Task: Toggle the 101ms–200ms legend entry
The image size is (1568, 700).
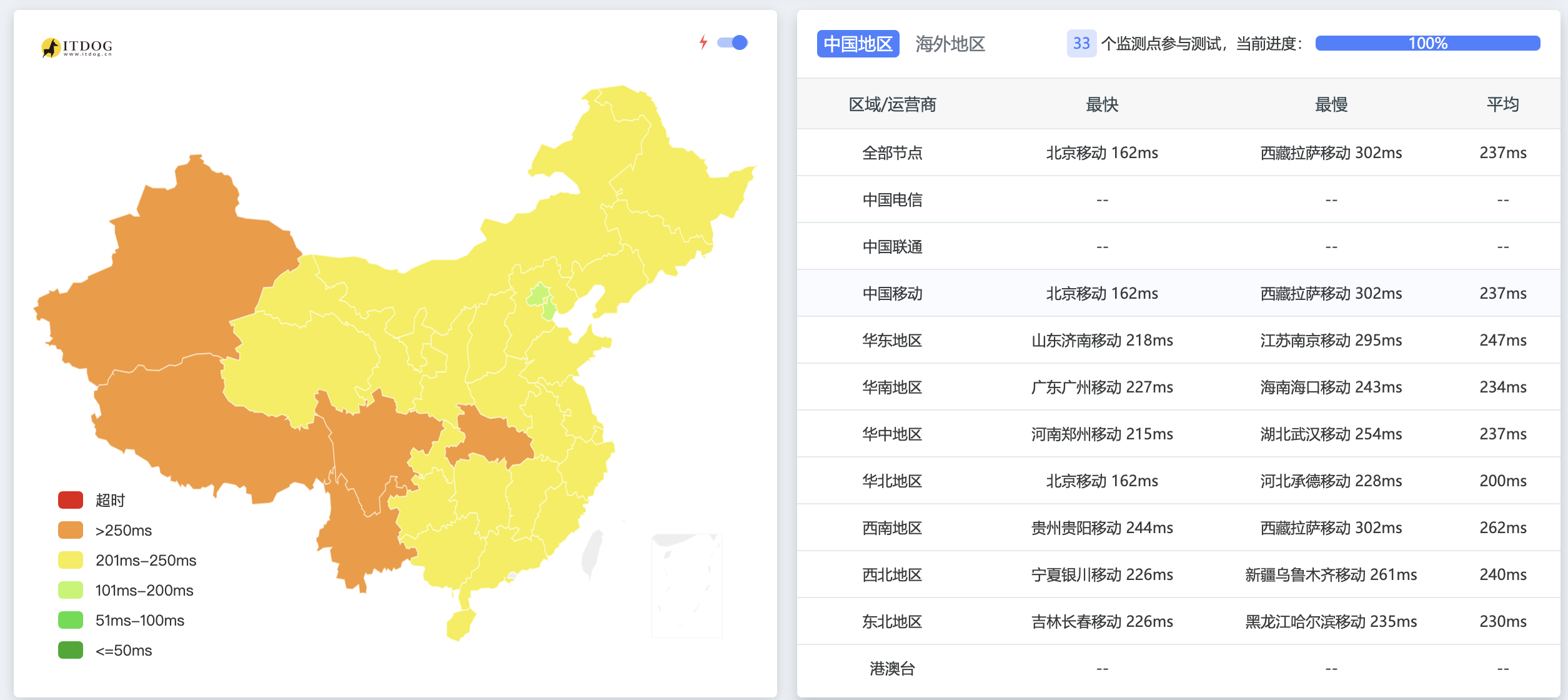Action: click(144, 590)
